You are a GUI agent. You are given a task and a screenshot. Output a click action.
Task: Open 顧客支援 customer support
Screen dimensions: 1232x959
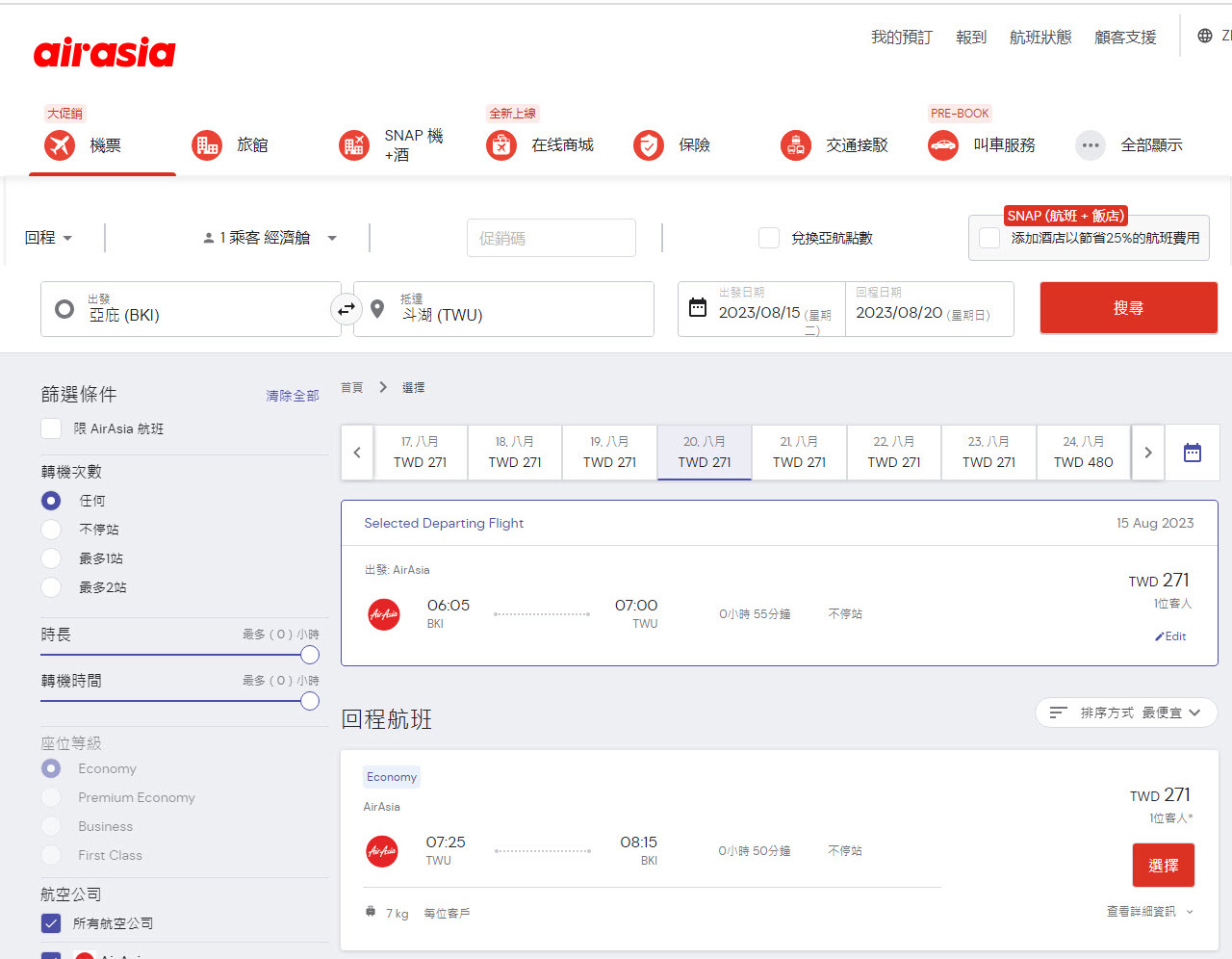1125,37
